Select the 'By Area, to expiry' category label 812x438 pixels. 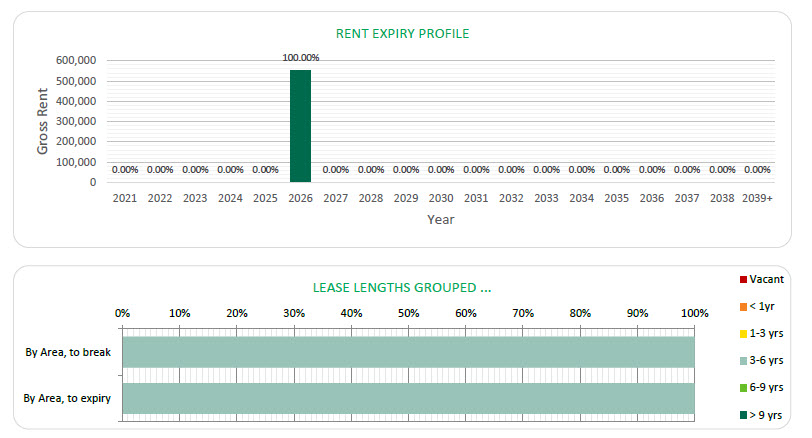[67, 399]
